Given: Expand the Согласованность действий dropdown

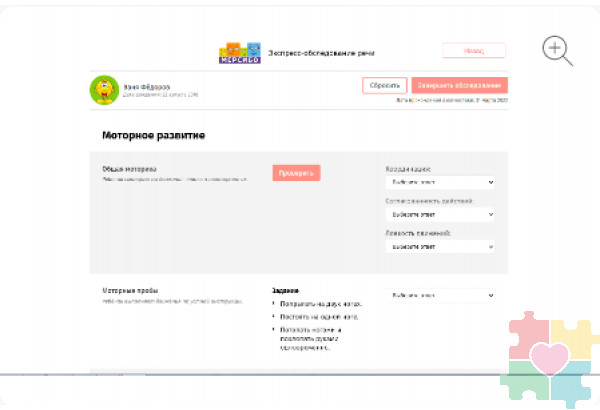Looking at the screenshot, I should pos(440,214).
